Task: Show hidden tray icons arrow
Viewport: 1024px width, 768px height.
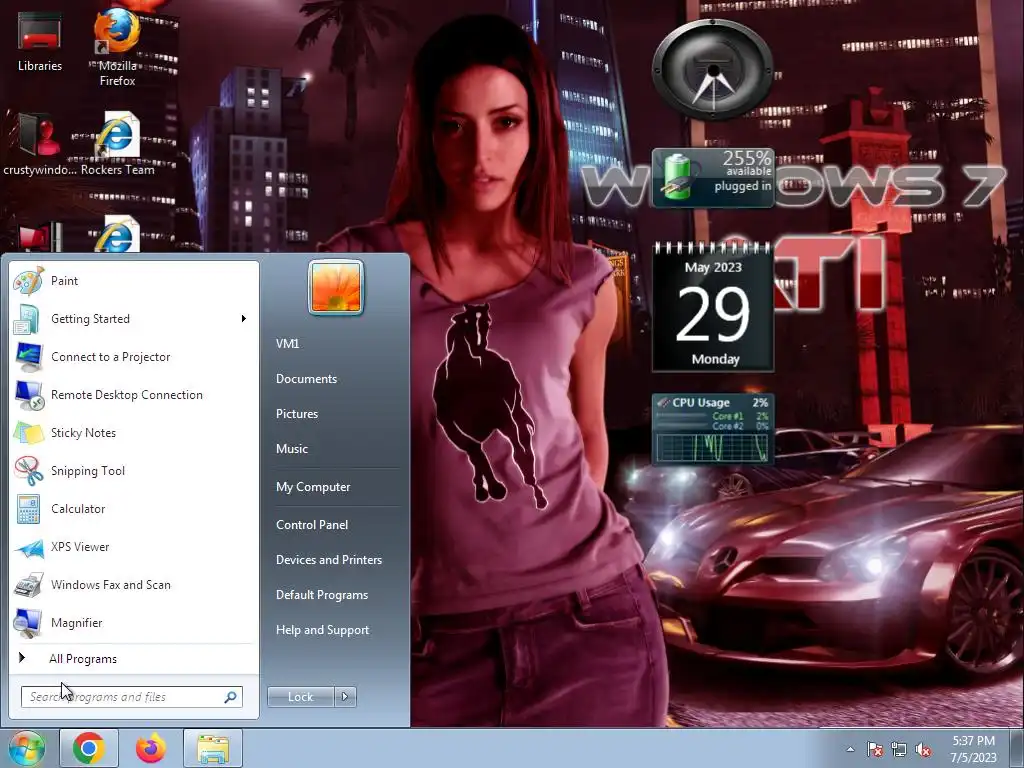Action: (x=850, y=750)
